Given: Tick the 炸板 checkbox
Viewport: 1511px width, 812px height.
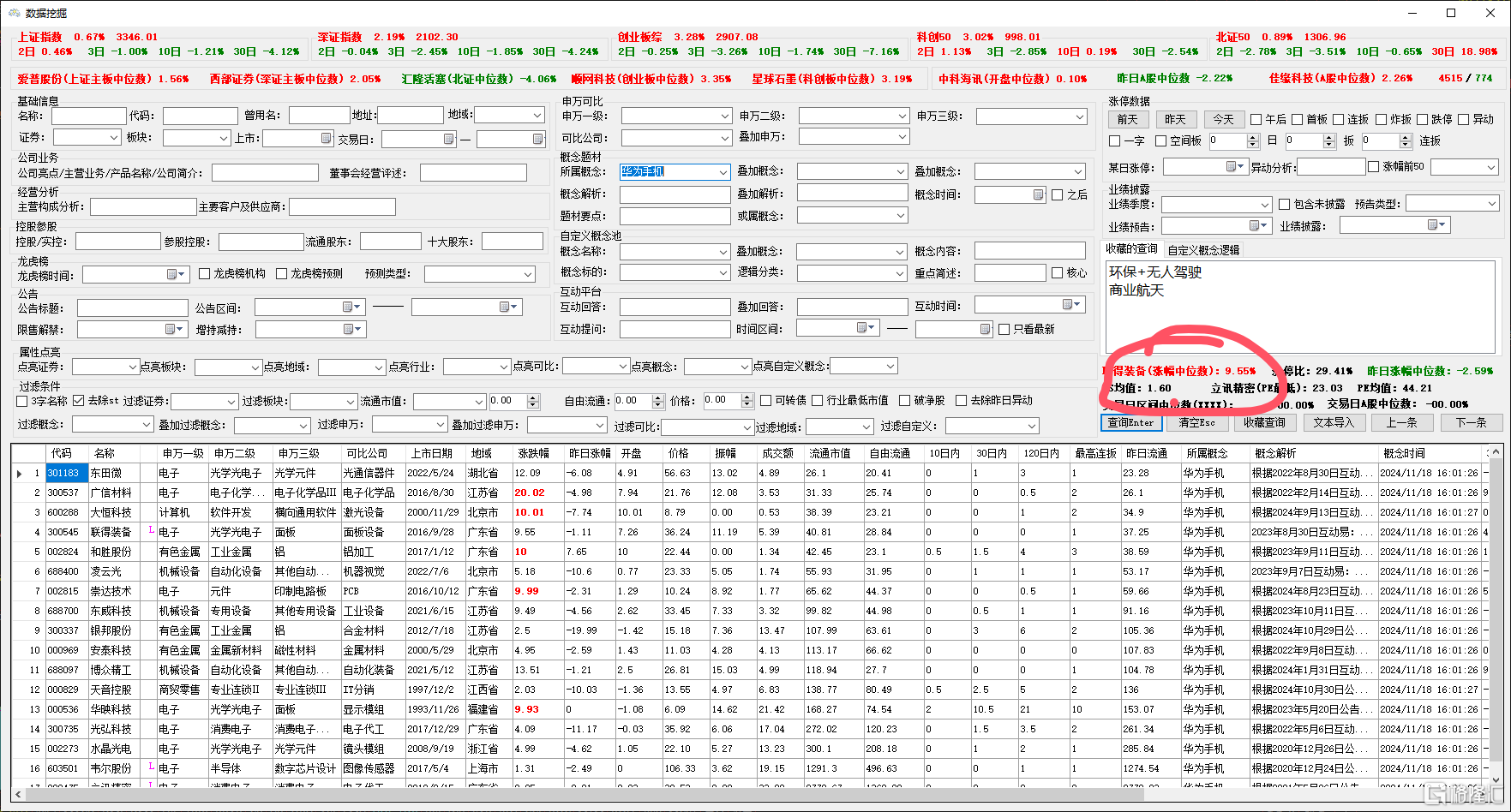Looking at the screenshot, I should pyautogui.click(x=1381, y=120).
